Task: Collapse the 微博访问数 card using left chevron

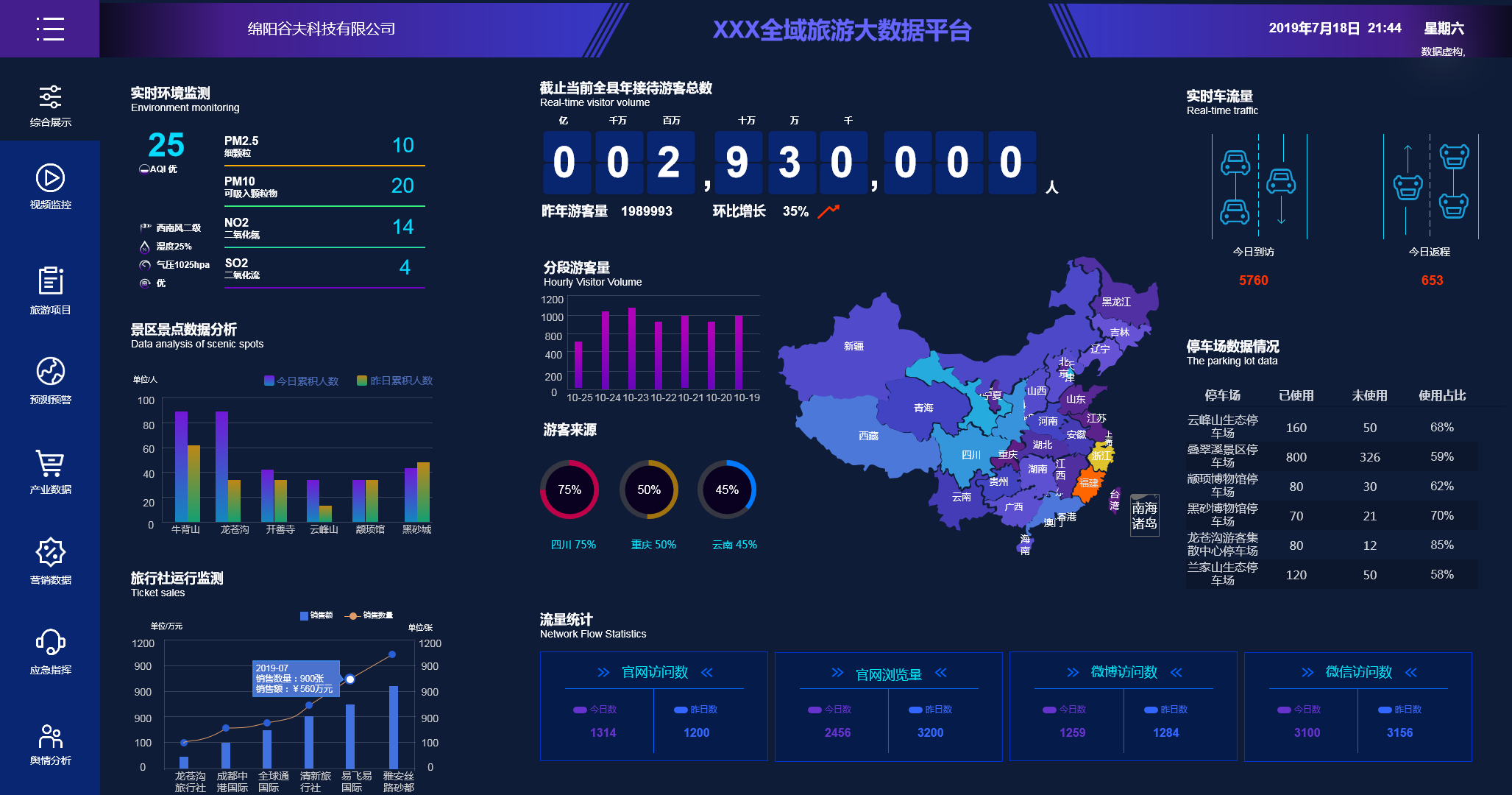Action: click(x=1073, y=672)
